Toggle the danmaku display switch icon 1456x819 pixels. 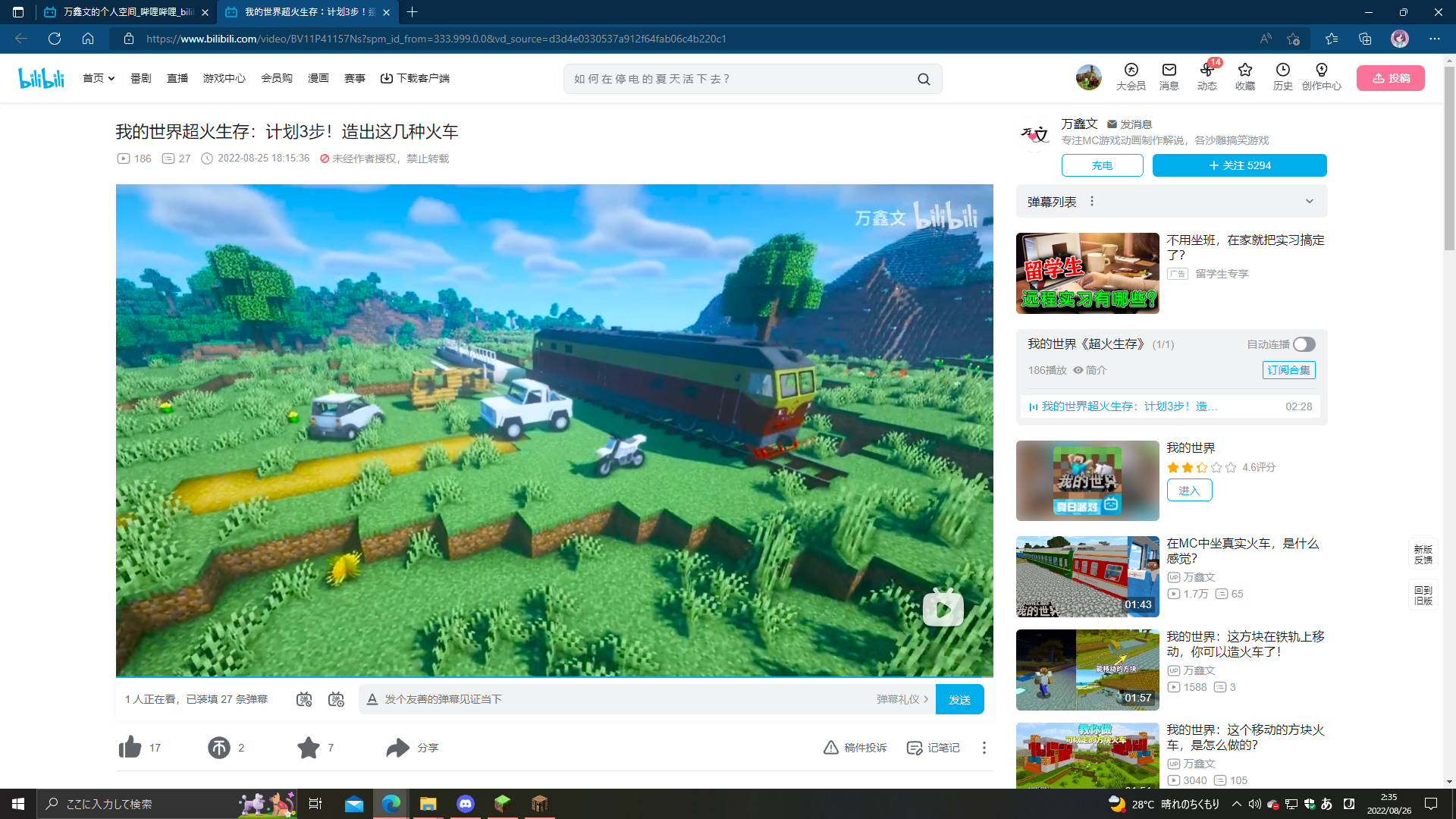click(x=304, y=699)
